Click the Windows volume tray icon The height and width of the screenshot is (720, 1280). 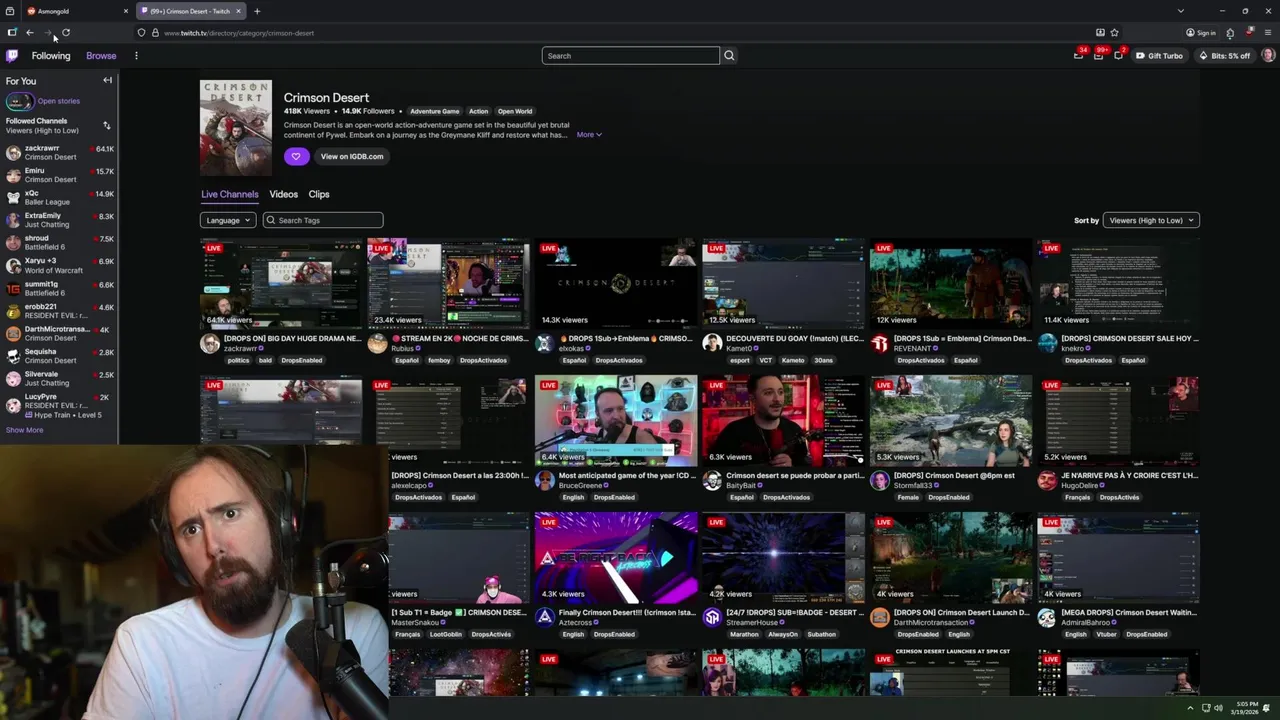tap(1218, 708)
